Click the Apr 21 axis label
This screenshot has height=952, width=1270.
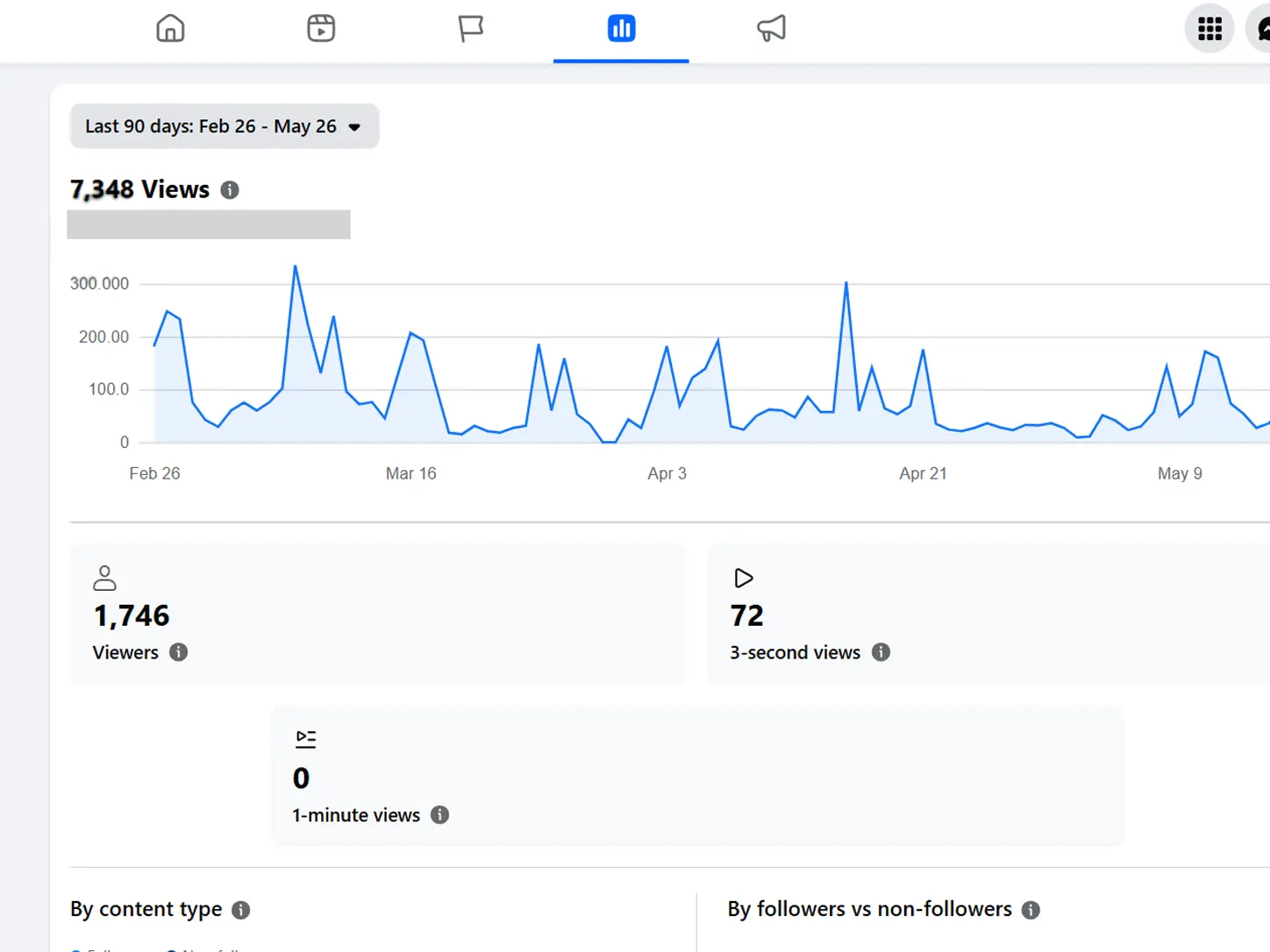923,473
